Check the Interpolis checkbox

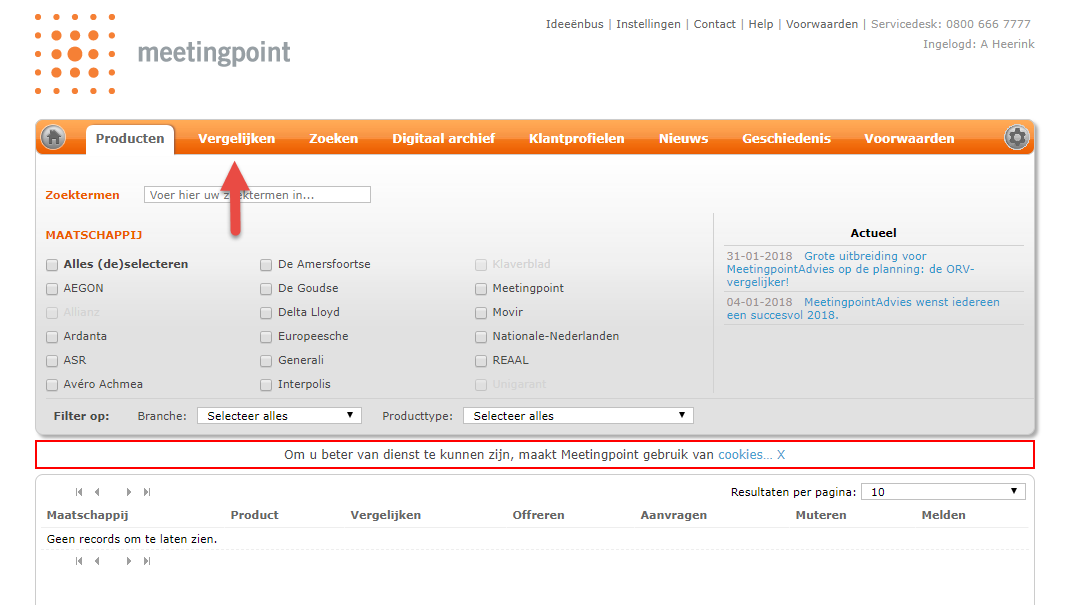(266, 385)
